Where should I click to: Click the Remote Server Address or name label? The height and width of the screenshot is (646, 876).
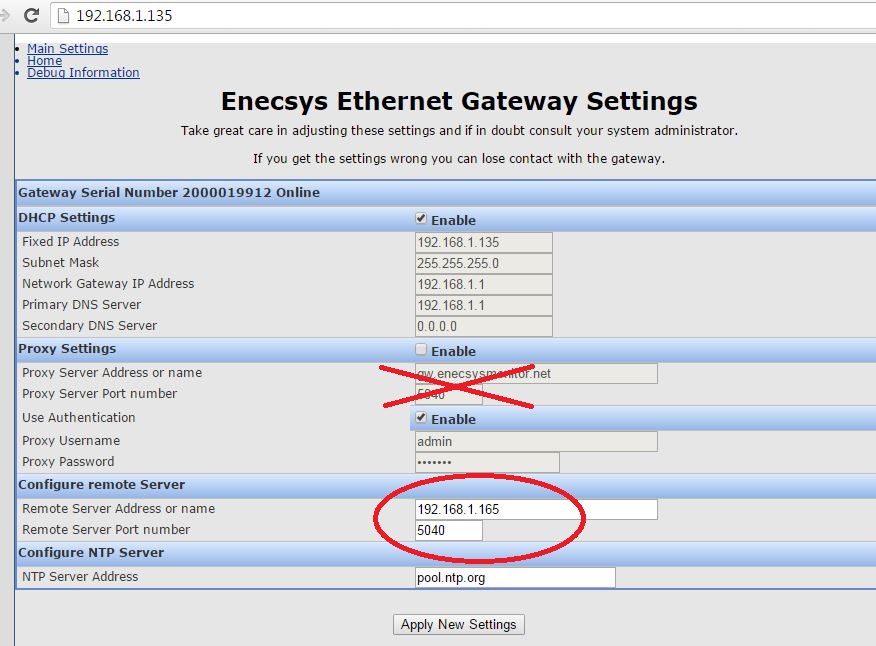tap(118, 509)
